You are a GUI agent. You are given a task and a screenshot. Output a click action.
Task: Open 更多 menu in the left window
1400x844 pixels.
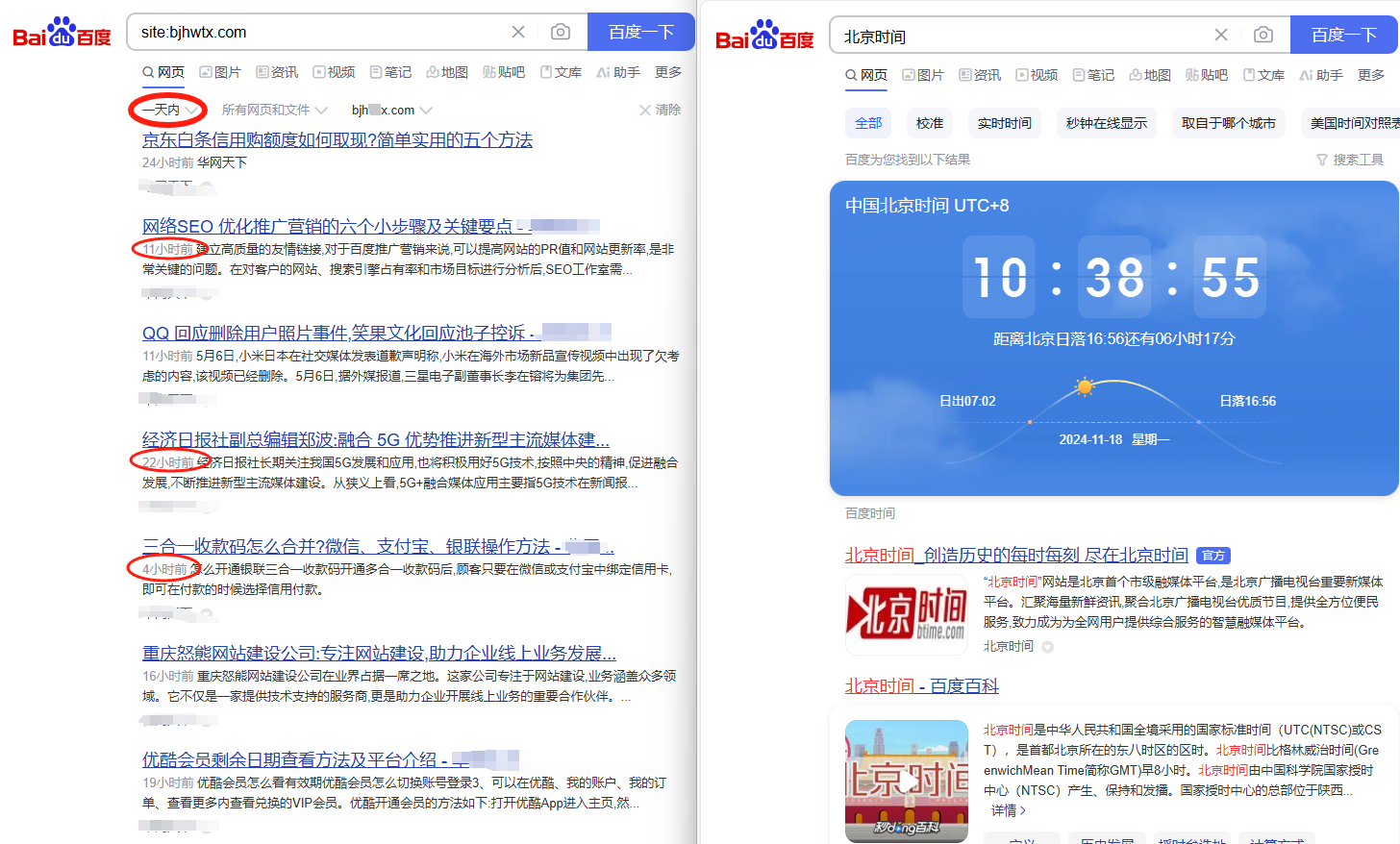click(668, 72)
